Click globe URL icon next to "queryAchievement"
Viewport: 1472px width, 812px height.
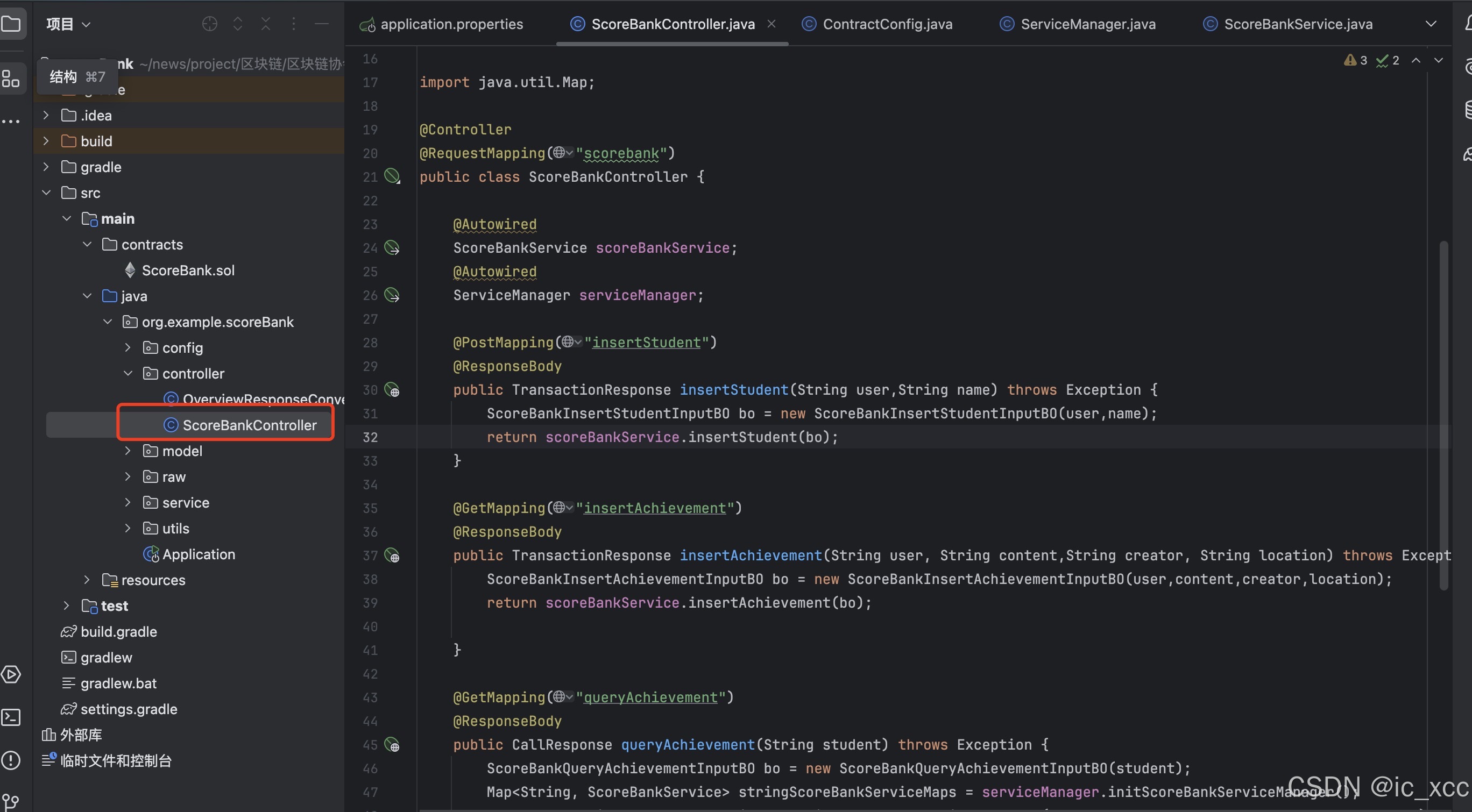(x=562, y=696)
